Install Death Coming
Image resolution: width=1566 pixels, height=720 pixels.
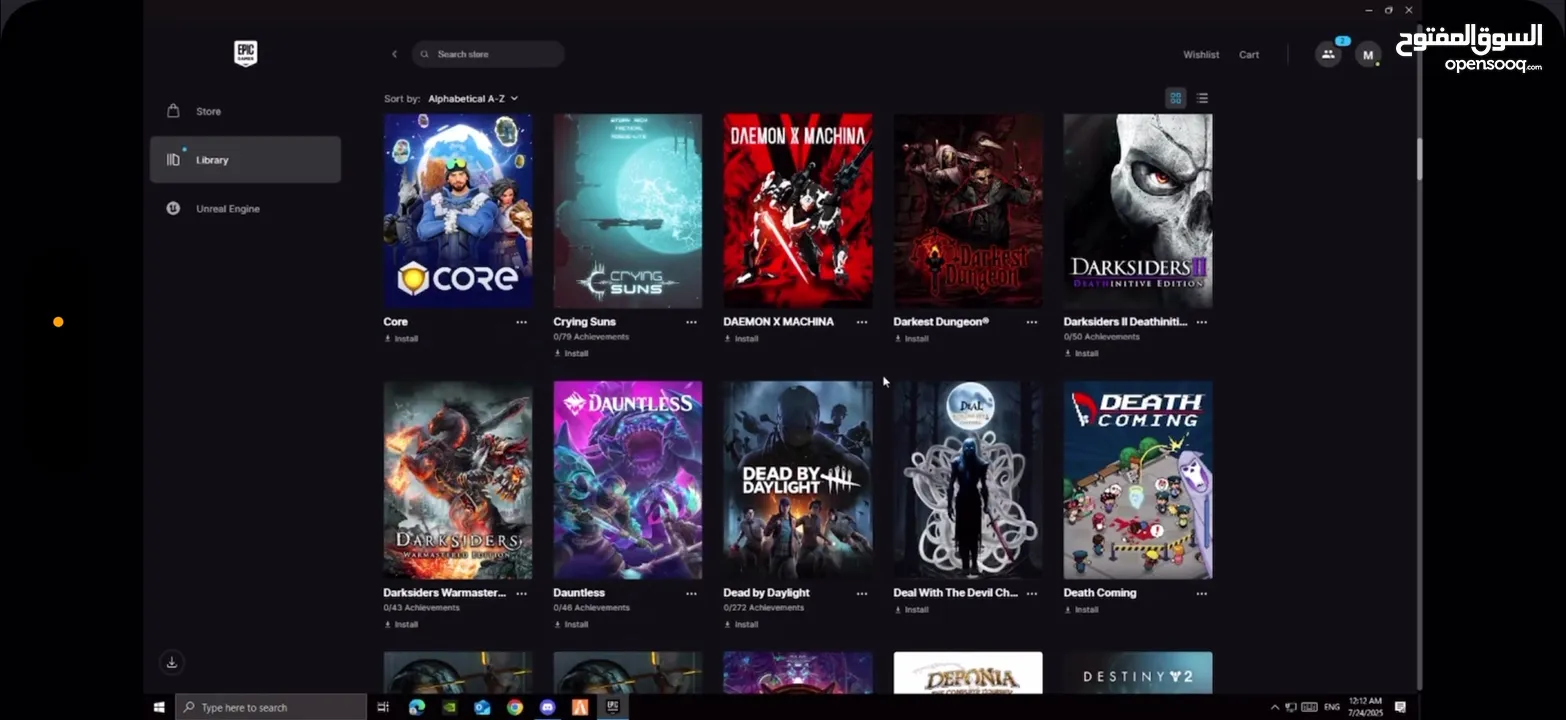1081,610
